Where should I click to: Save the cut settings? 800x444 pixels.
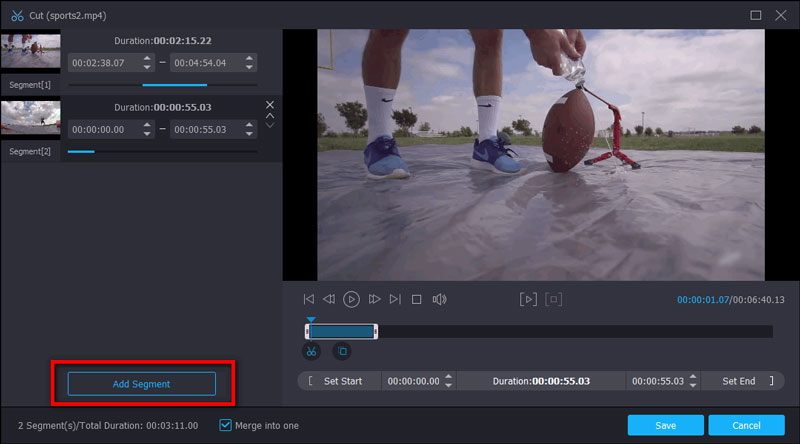pos(665,425)
